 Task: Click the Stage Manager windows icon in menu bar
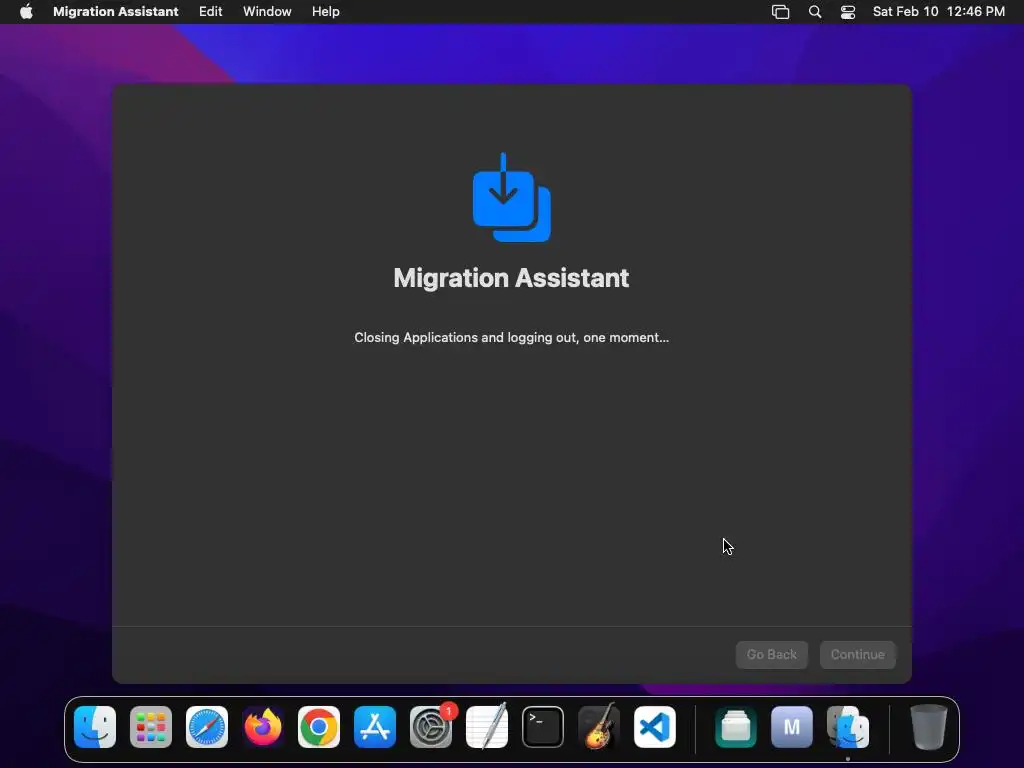point(780,12)
